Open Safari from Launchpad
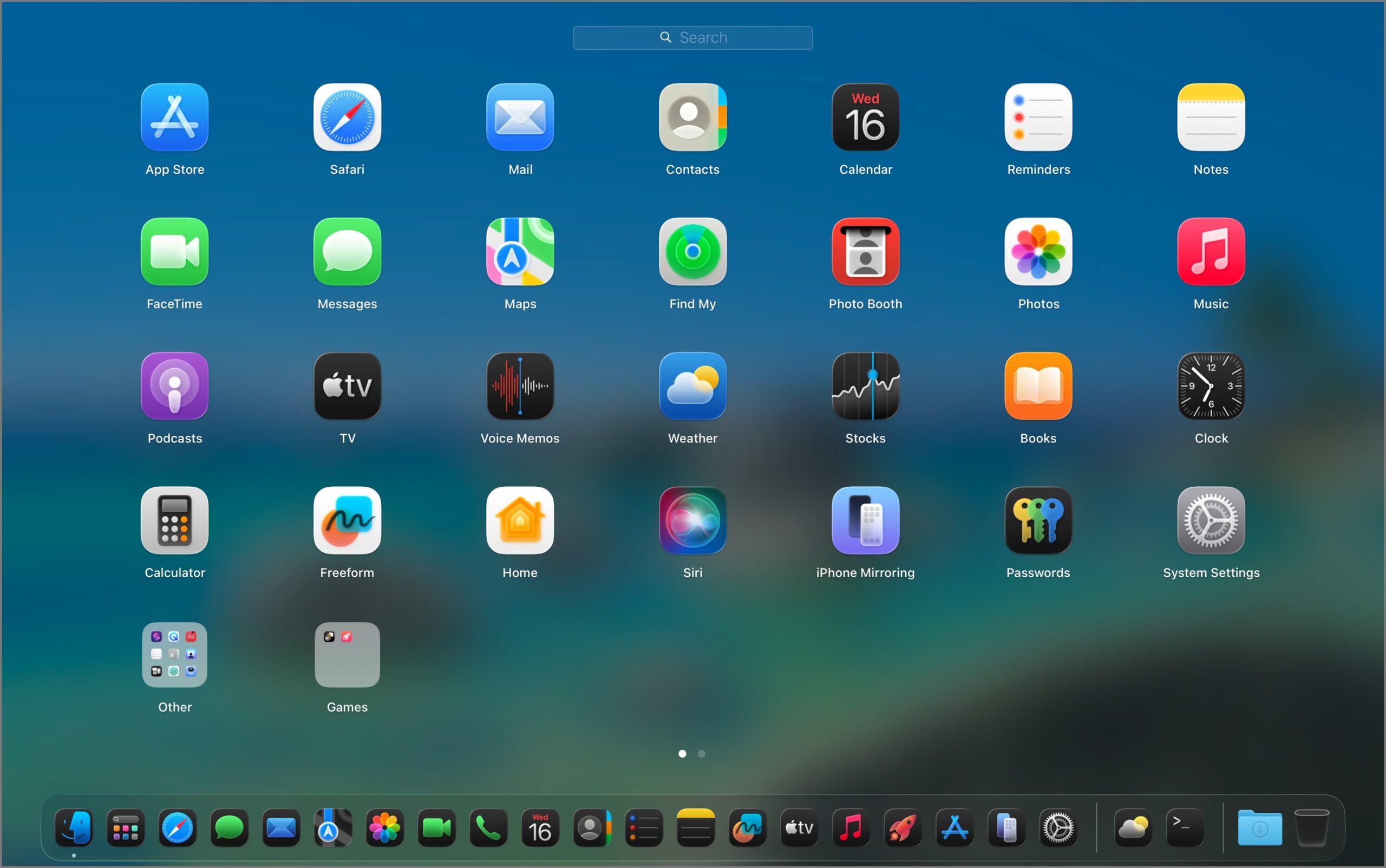Screen dimensions: 1386x868 (x=346, y=118)
